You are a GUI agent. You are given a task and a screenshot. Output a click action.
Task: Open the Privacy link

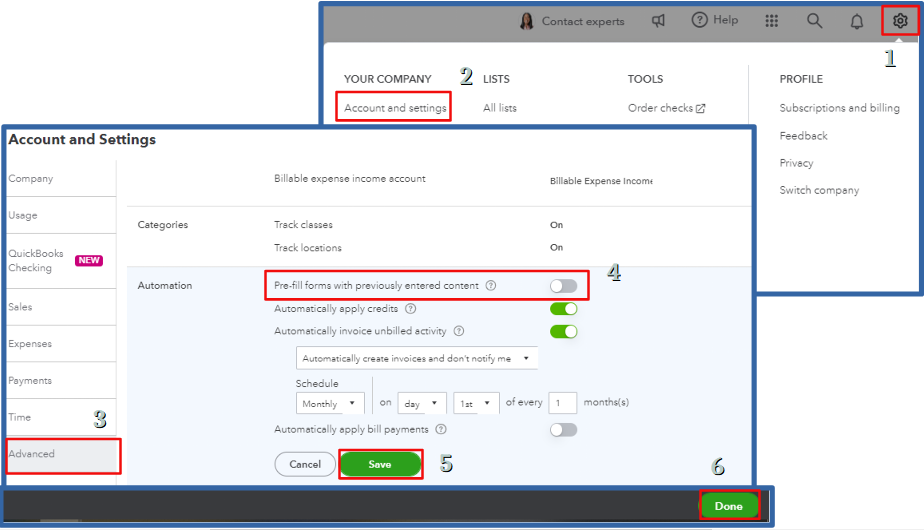pos(796,163)
